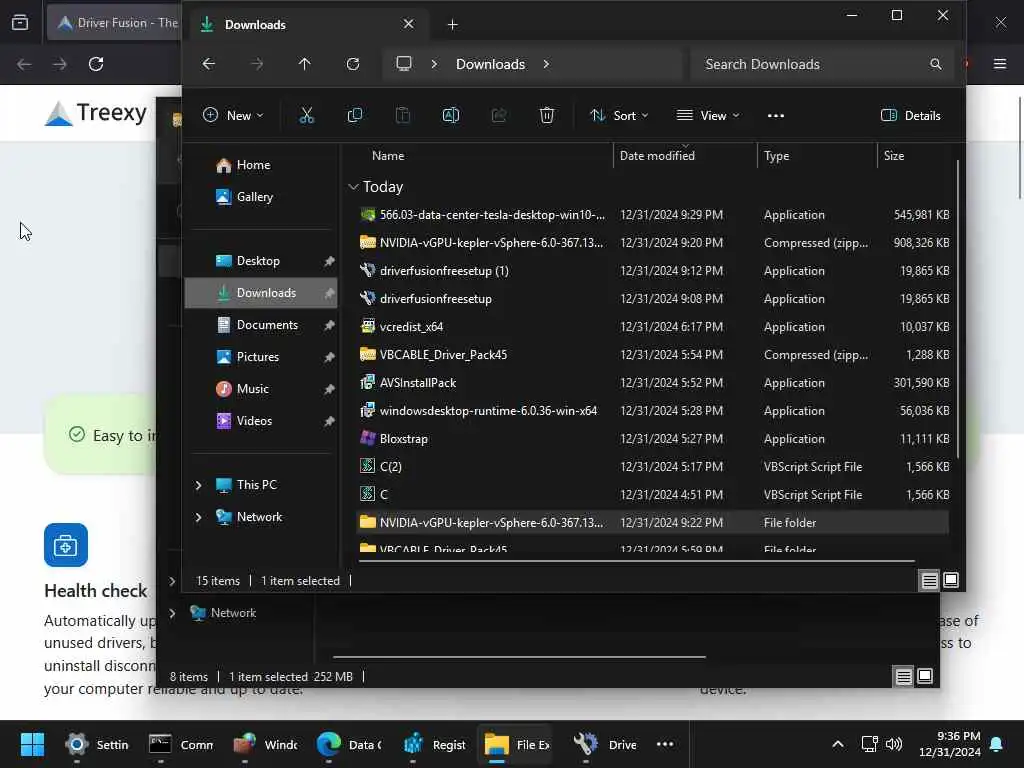Add a new File Explorer tab
This screenshot has height=768, width=1024.
coord(453,24)
